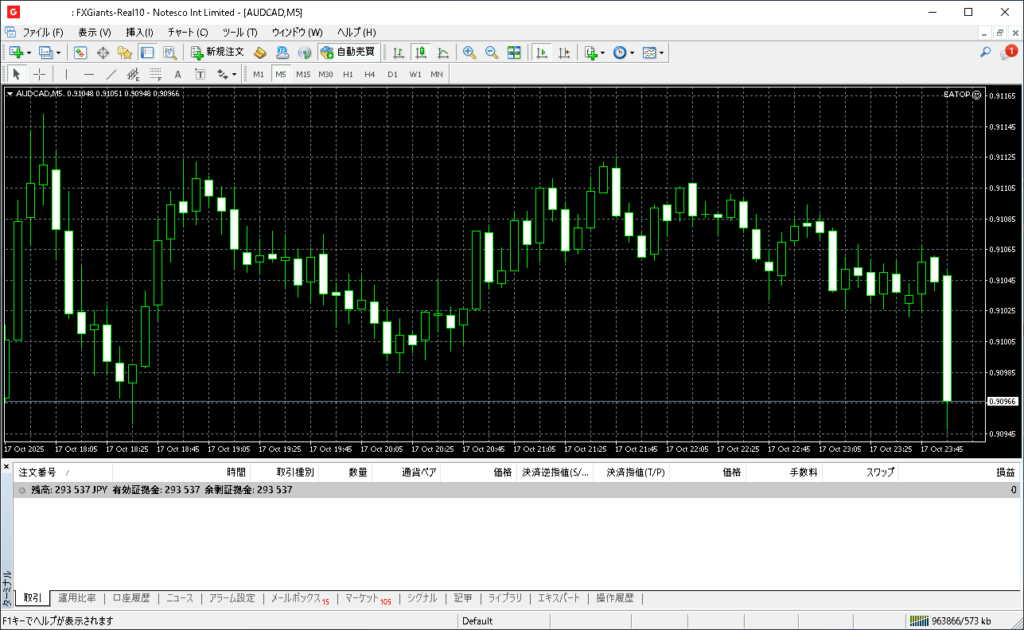
Task: Select the text label tool
Action: [x=178, y=74]
